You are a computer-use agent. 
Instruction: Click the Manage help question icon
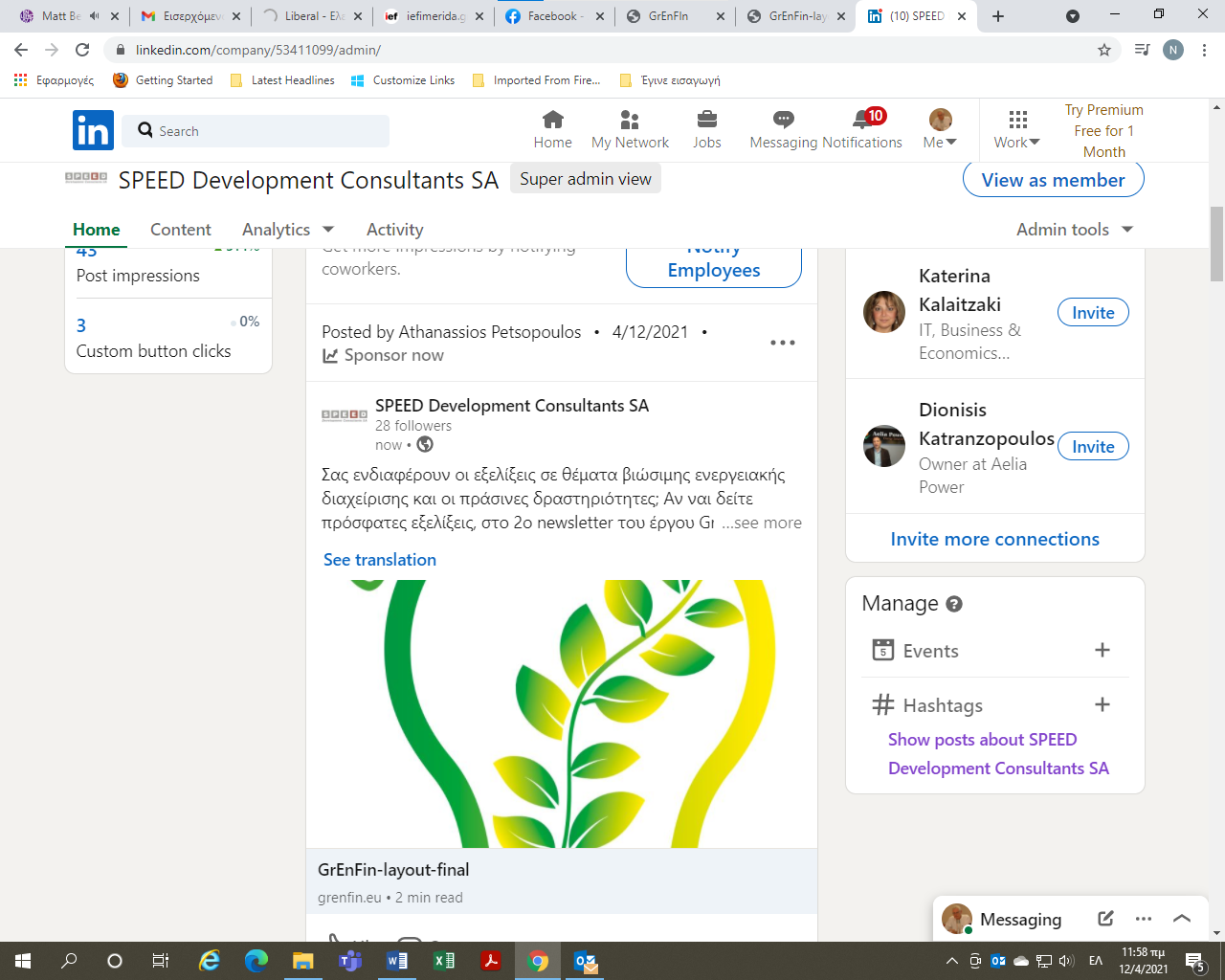(x=954, y=604)
